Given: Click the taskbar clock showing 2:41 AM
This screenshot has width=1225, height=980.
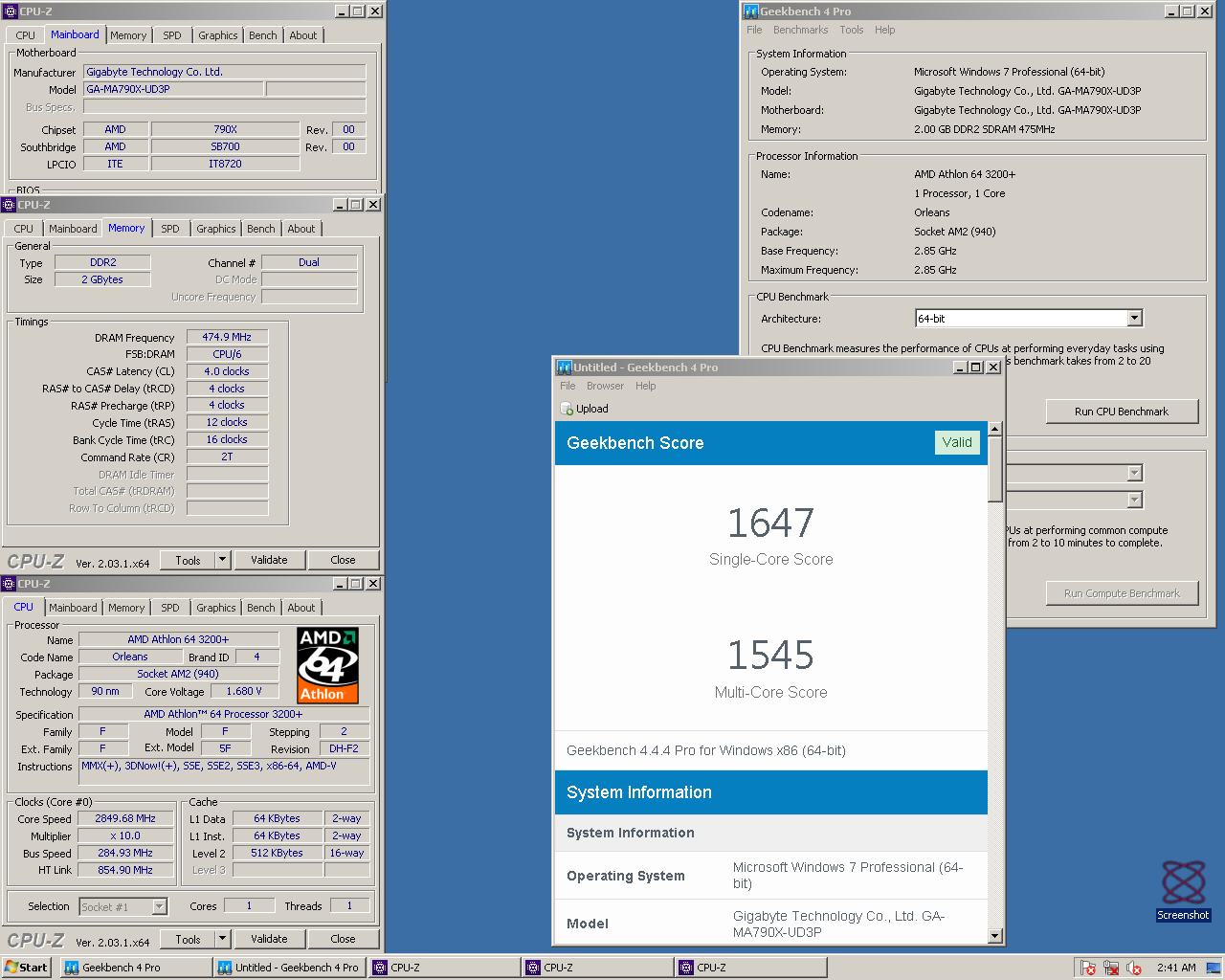Looking at the screenshot, I should point(1176,968).
